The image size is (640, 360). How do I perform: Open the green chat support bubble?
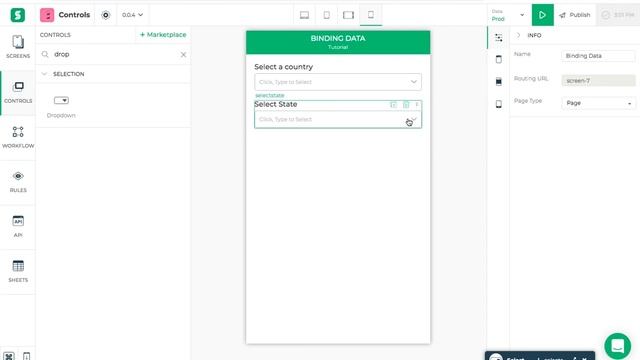coord(618,346)
